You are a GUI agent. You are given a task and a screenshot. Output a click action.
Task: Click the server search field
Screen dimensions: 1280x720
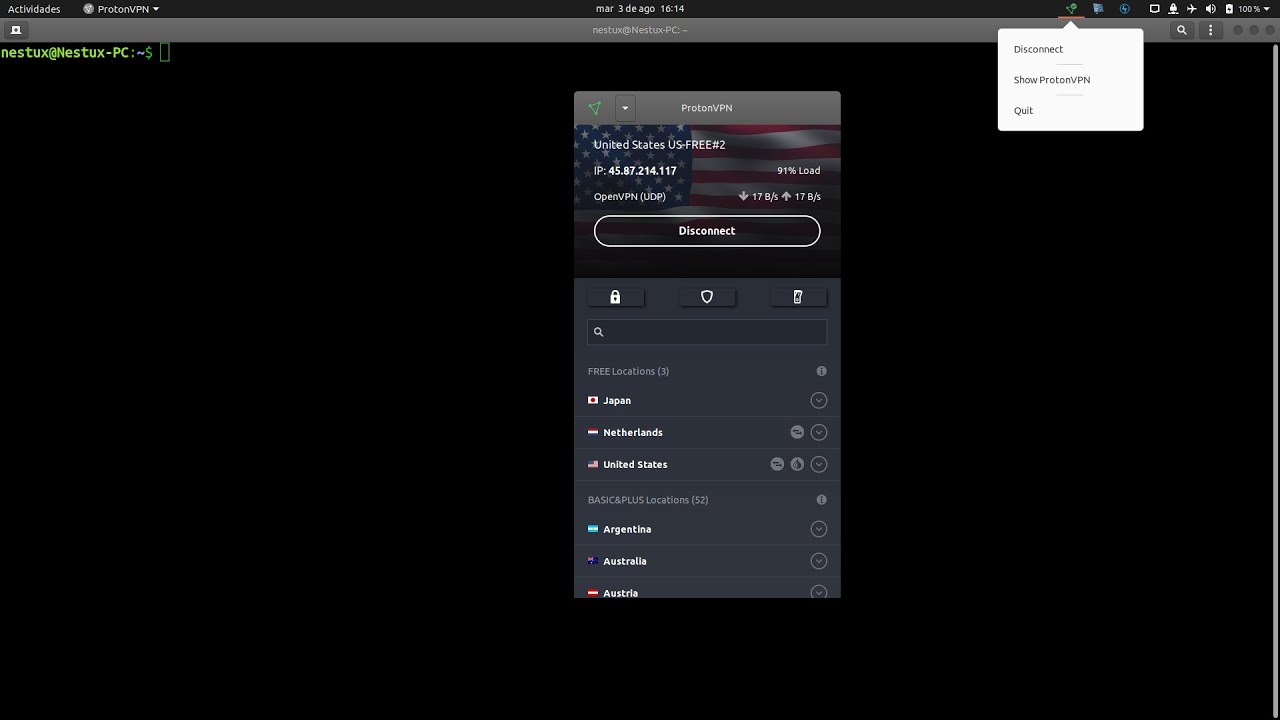[707, 332]
